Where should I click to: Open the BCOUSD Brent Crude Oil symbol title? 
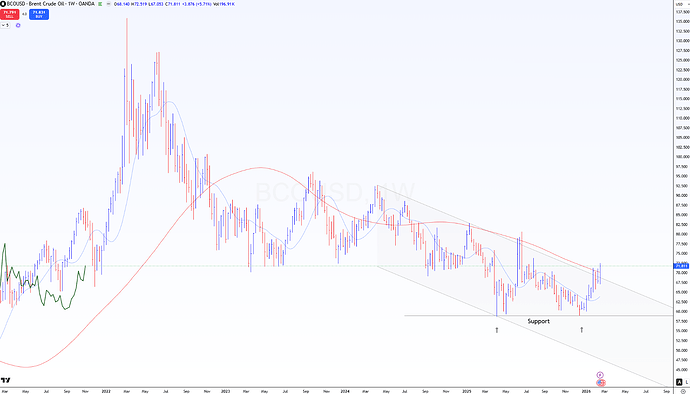pyautogui.click(x=51, y=4)
